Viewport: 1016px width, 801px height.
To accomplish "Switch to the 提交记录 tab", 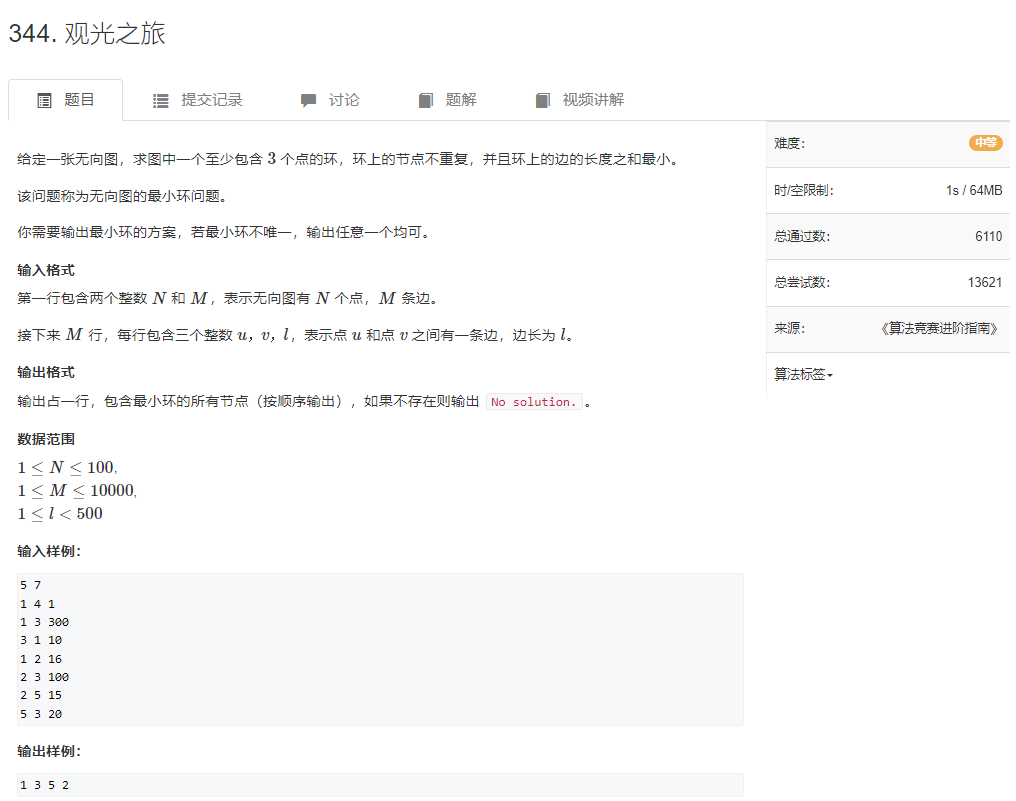I will [x=211, y=100].
